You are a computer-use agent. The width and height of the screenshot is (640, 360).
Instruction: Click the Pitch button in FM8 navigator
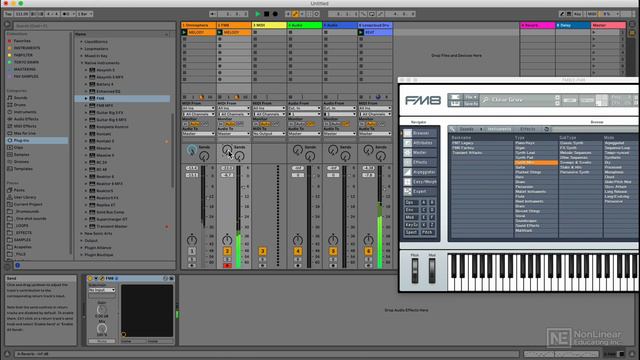pos(427,232)
